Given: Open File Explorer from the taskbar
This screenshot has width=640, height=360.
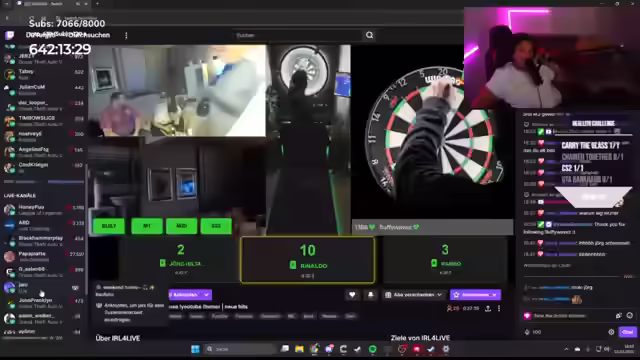Looking at the screenshot, I should coord(300,349).
